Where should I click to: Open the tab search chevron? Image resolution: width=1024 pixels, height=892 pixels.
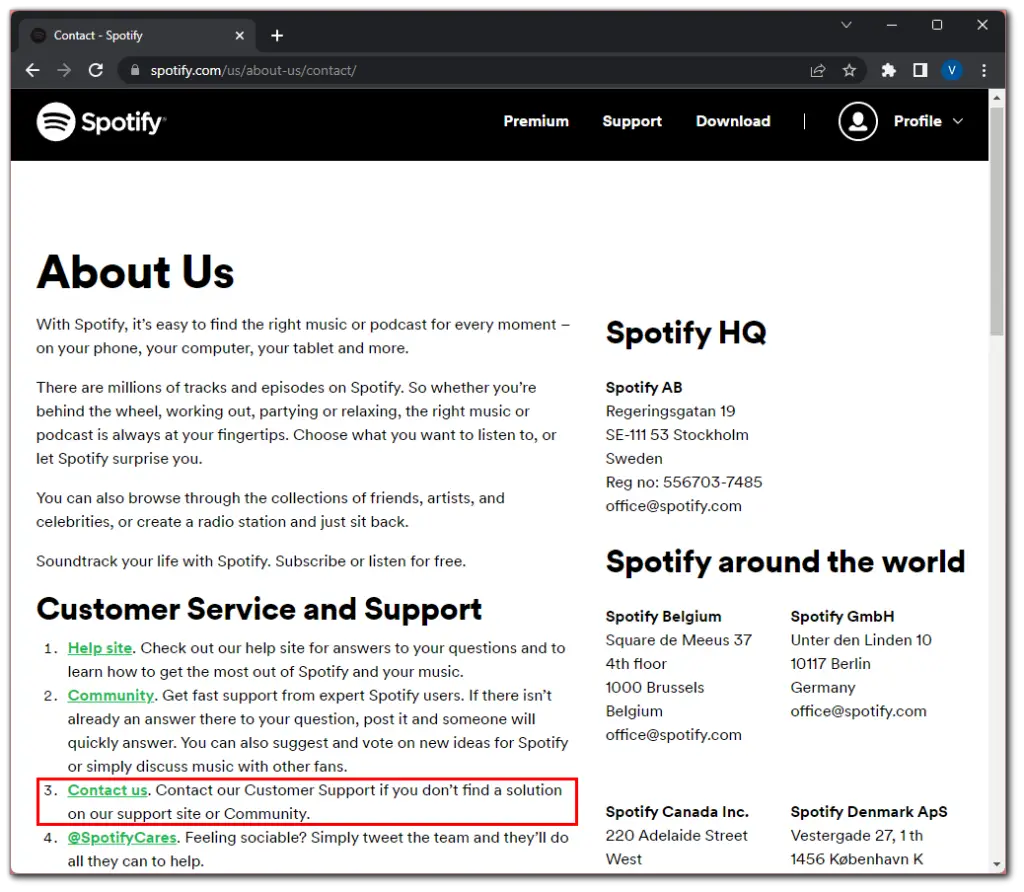[x=846, y=24]
